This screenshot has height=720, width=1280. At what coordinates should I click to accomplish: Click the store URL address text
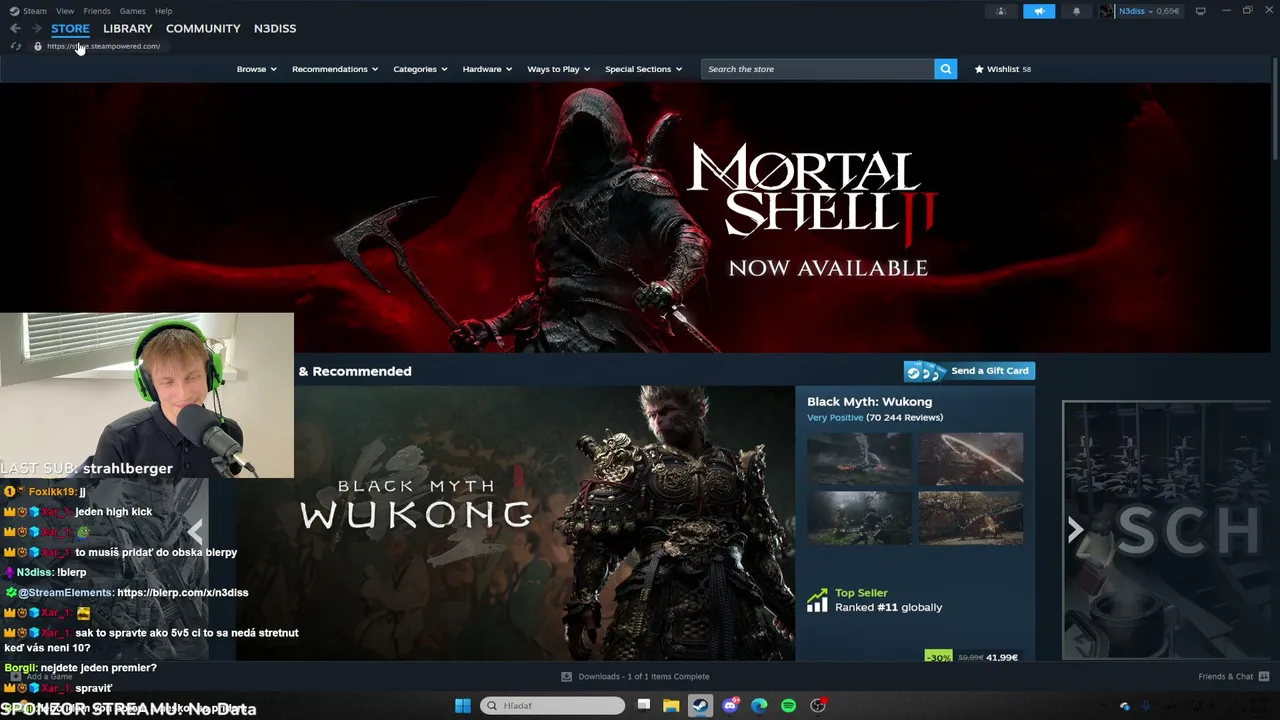point(104,46)
